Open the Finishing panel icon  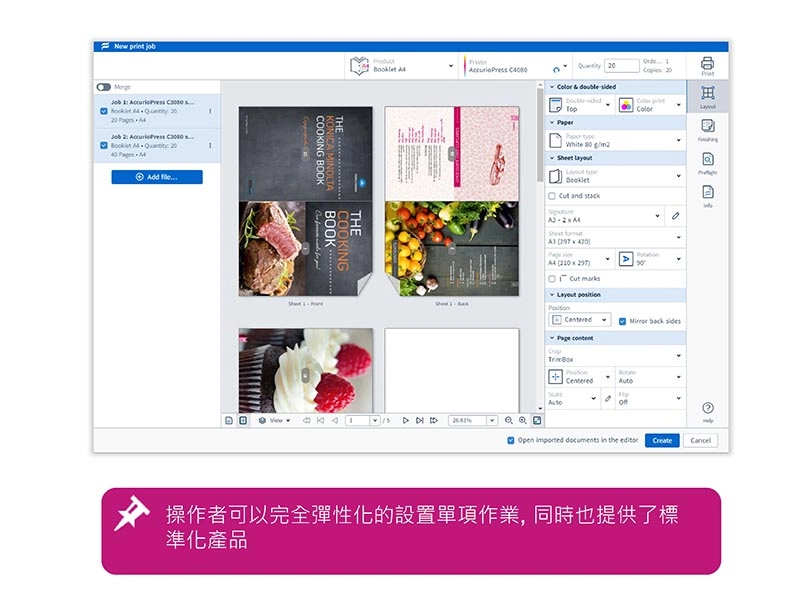707,127
